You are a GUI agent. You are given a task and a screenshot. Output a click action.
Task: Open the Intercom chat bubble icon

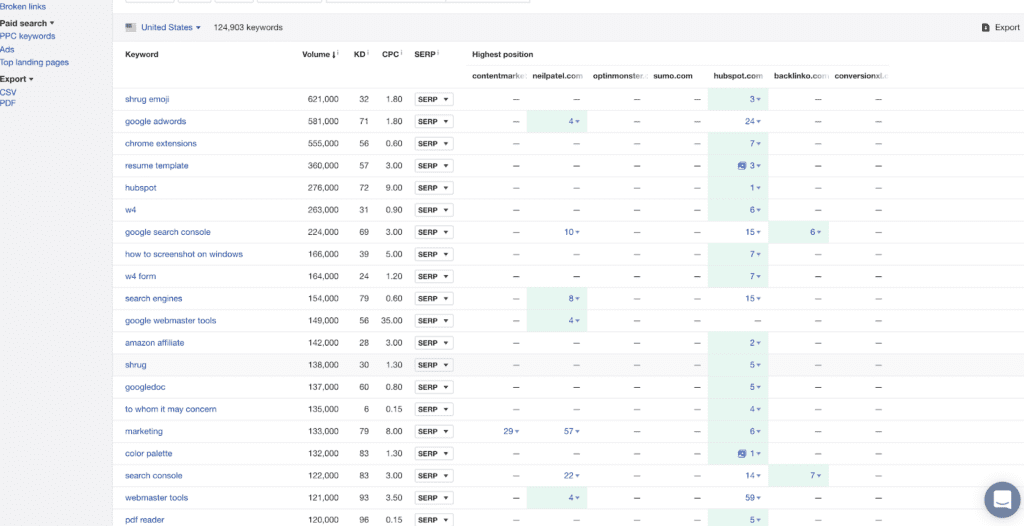click(x=1002, y=500)
